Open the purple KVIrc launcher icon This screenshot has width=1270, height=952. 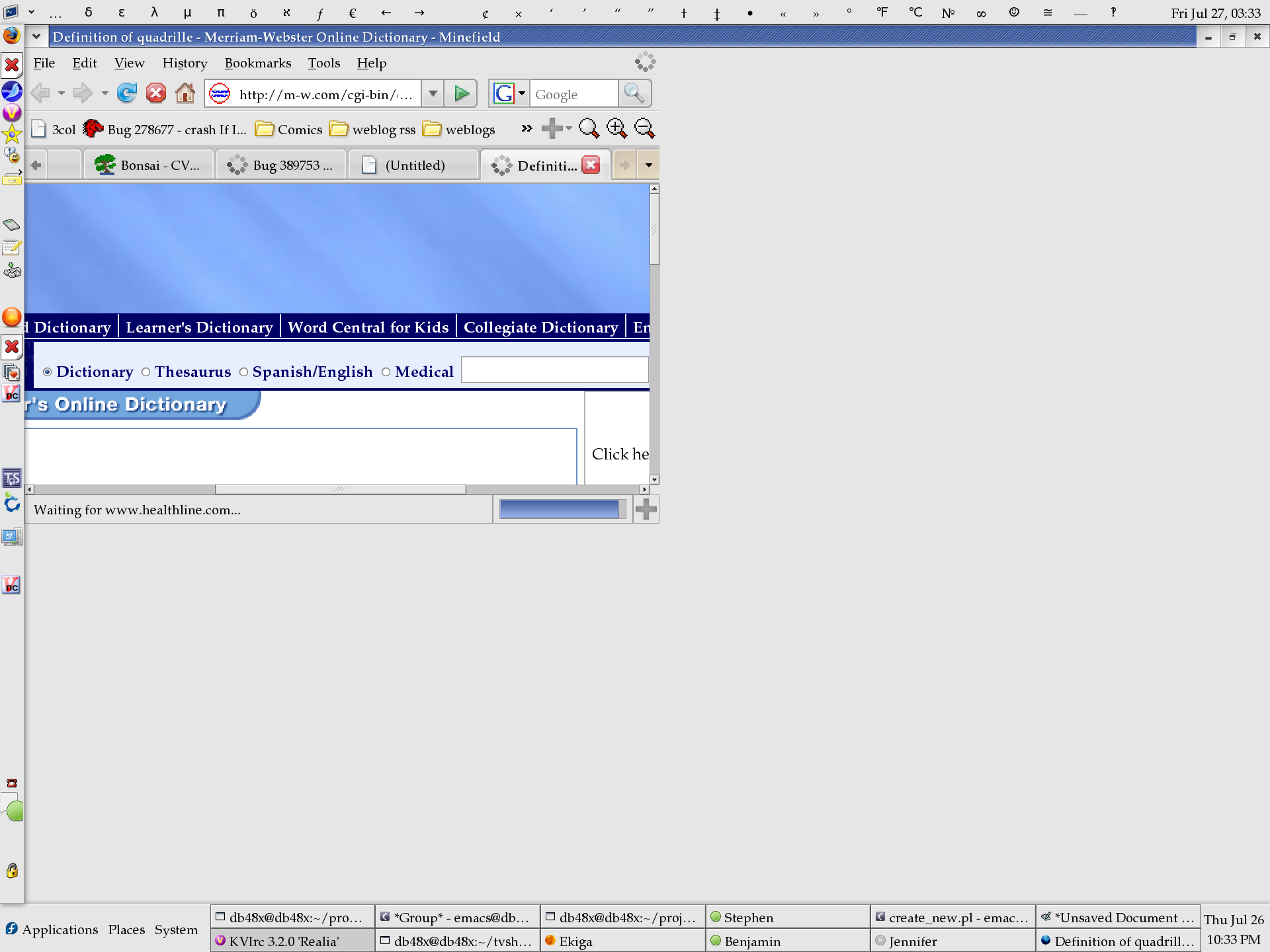(x=12, y=112)
